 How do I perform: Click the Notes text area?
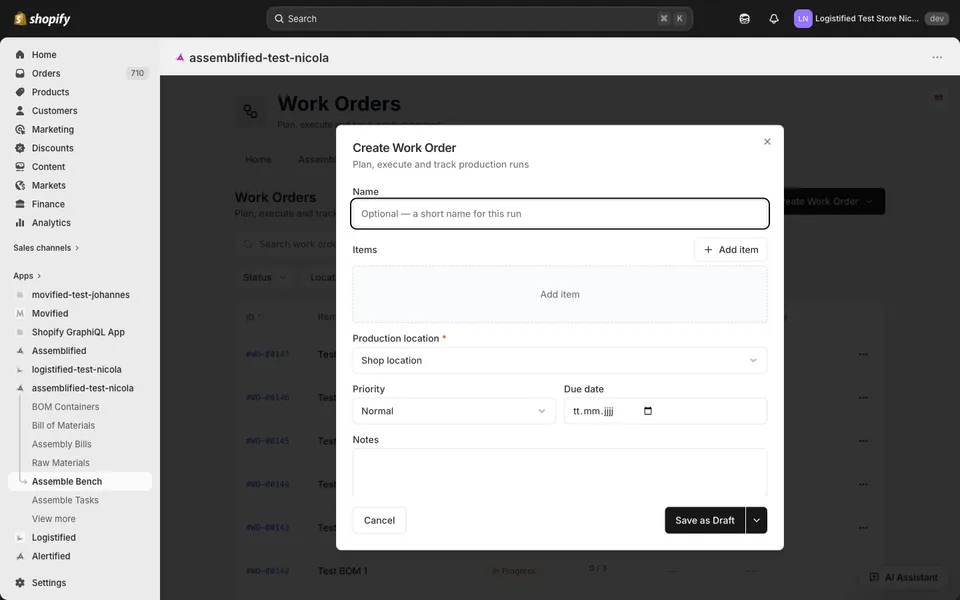(560, 472)
